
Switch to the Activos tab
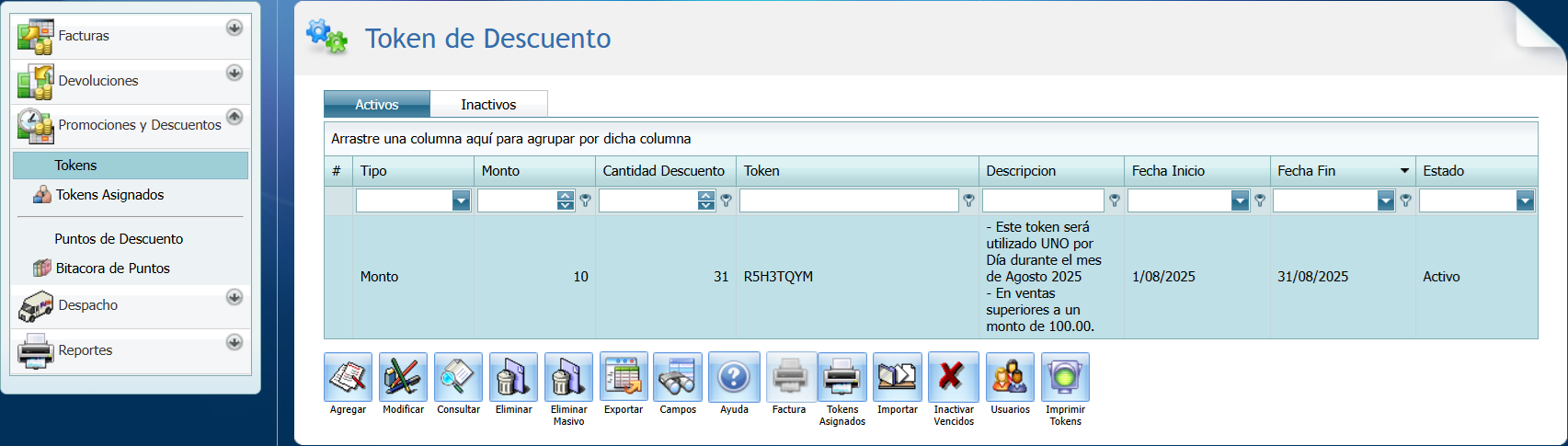click(x=377, y=104)
